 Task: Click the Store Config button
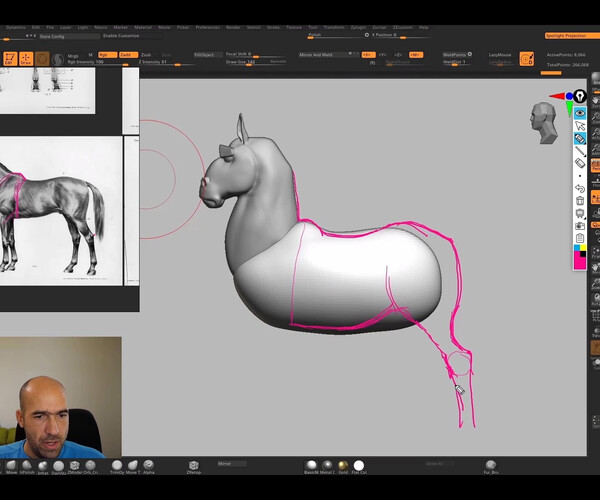tap(69, 36)
